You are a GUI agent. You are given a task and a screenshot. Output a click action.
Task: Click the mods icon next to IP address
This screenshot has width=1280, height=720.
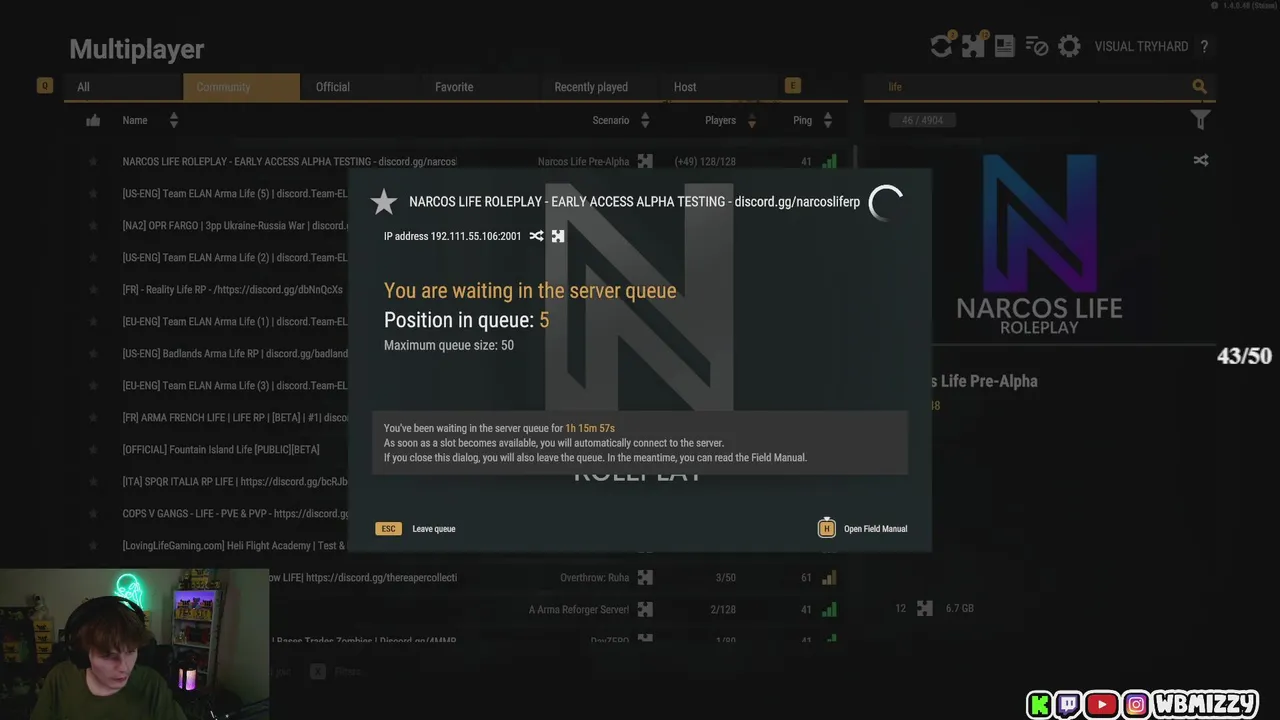[x=558, y=236]
